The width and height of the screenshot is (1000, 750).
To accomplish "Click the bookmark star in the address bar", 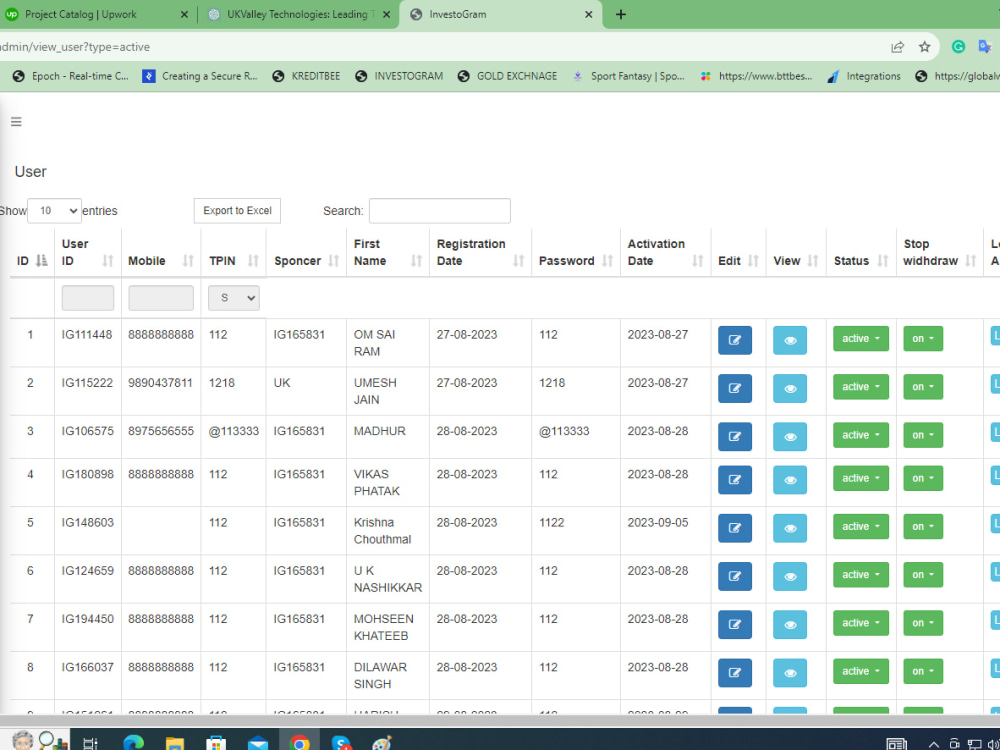I will [x=925, y=46].
